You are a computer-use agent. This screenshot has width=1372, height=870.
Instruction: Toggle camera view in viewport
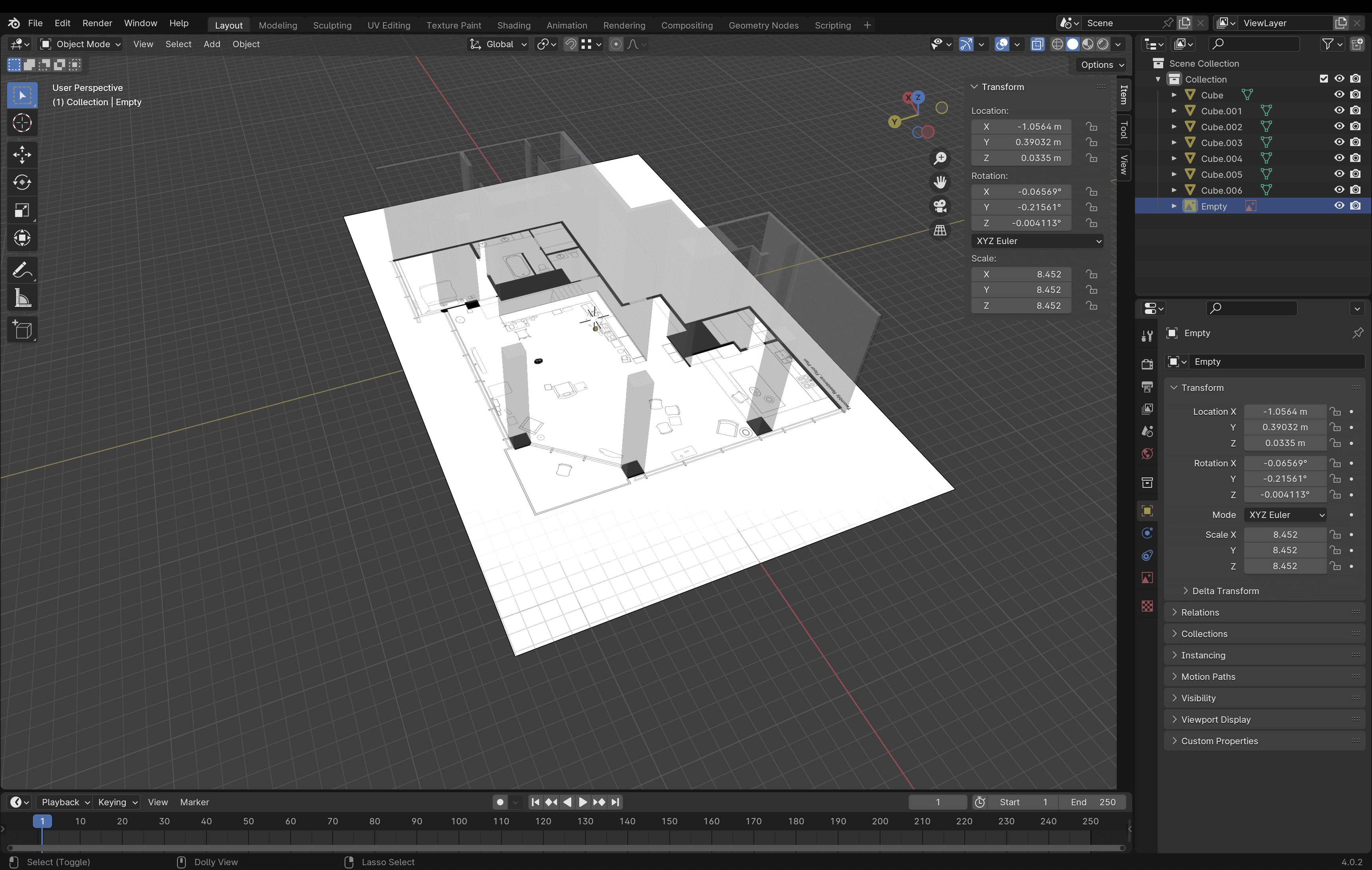[940, 206]
